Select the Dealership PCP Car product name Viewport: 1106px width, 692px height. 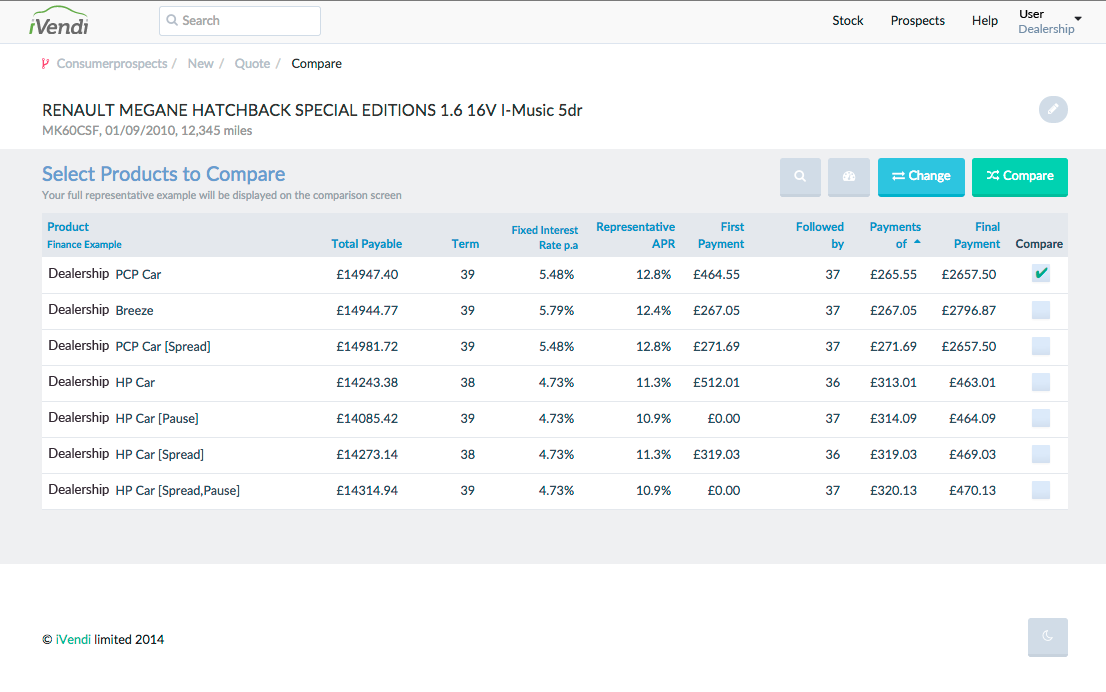[104, 274]
